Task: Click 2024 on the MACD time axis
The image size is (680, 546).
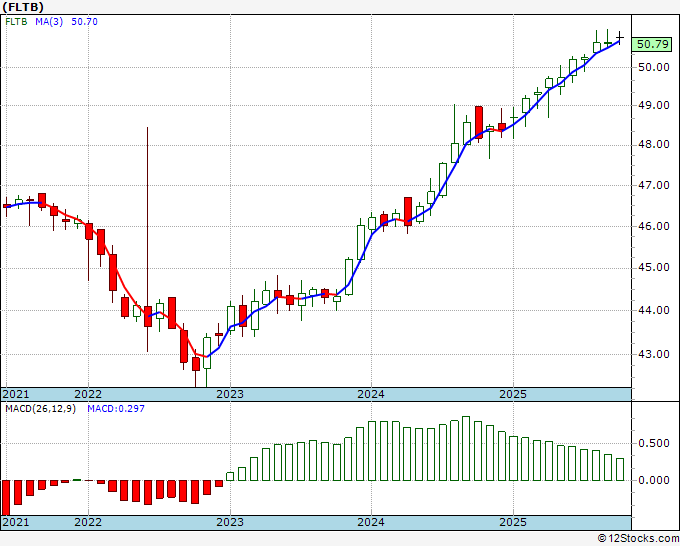Action: pos(371,522)
